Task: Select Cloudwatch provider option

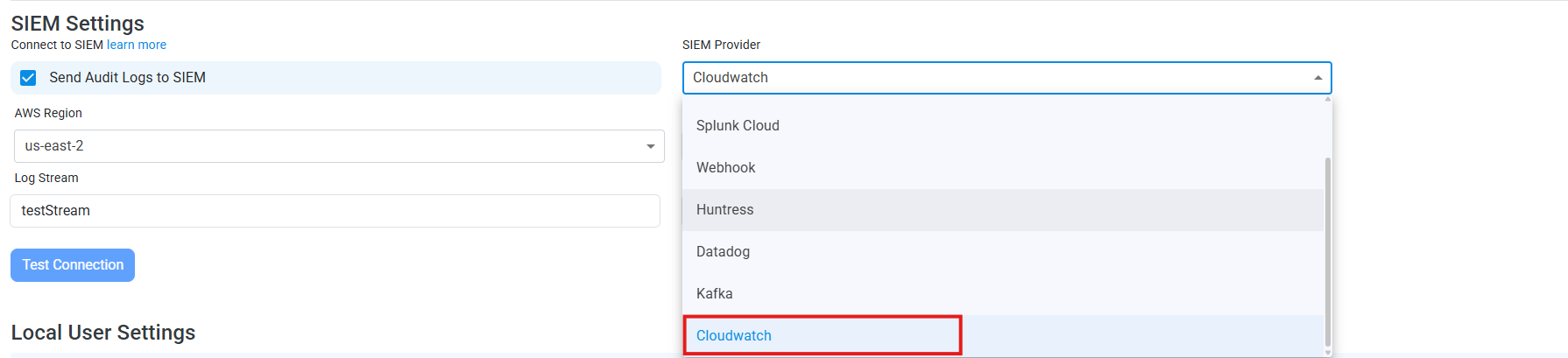Action: pyautogui.click(x=1003, y=336)
